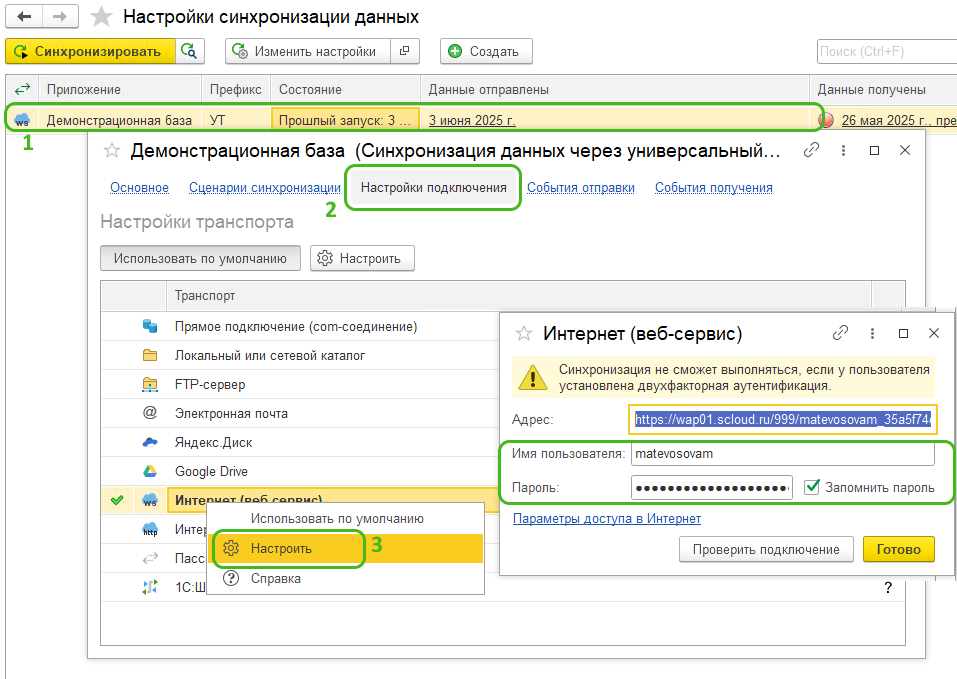The height and width of the screenshot is (679, 957).
Task: Switch to Сценарии синхронизации tab
Action: coord(265,187)
